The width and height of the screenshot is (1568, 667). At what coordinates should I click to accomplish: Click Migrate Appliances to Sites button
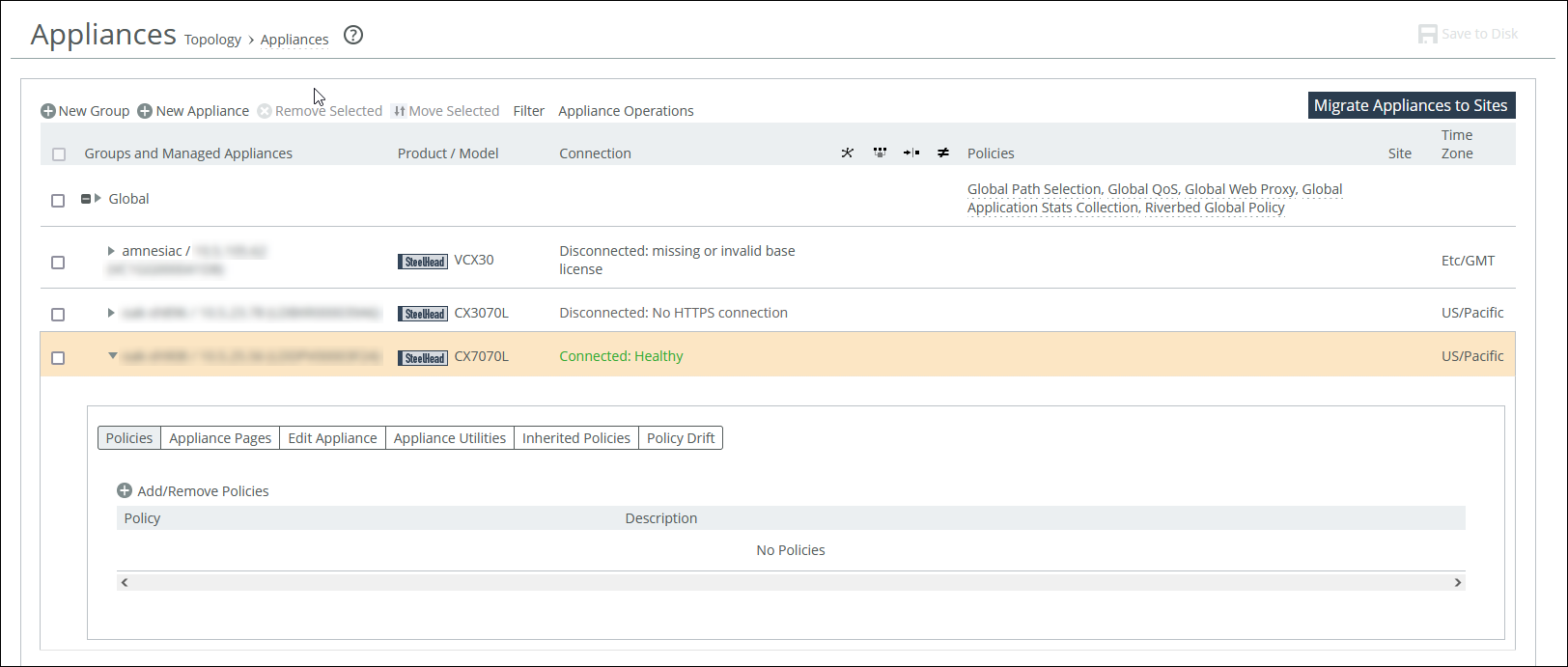[x=1411, y=105]
